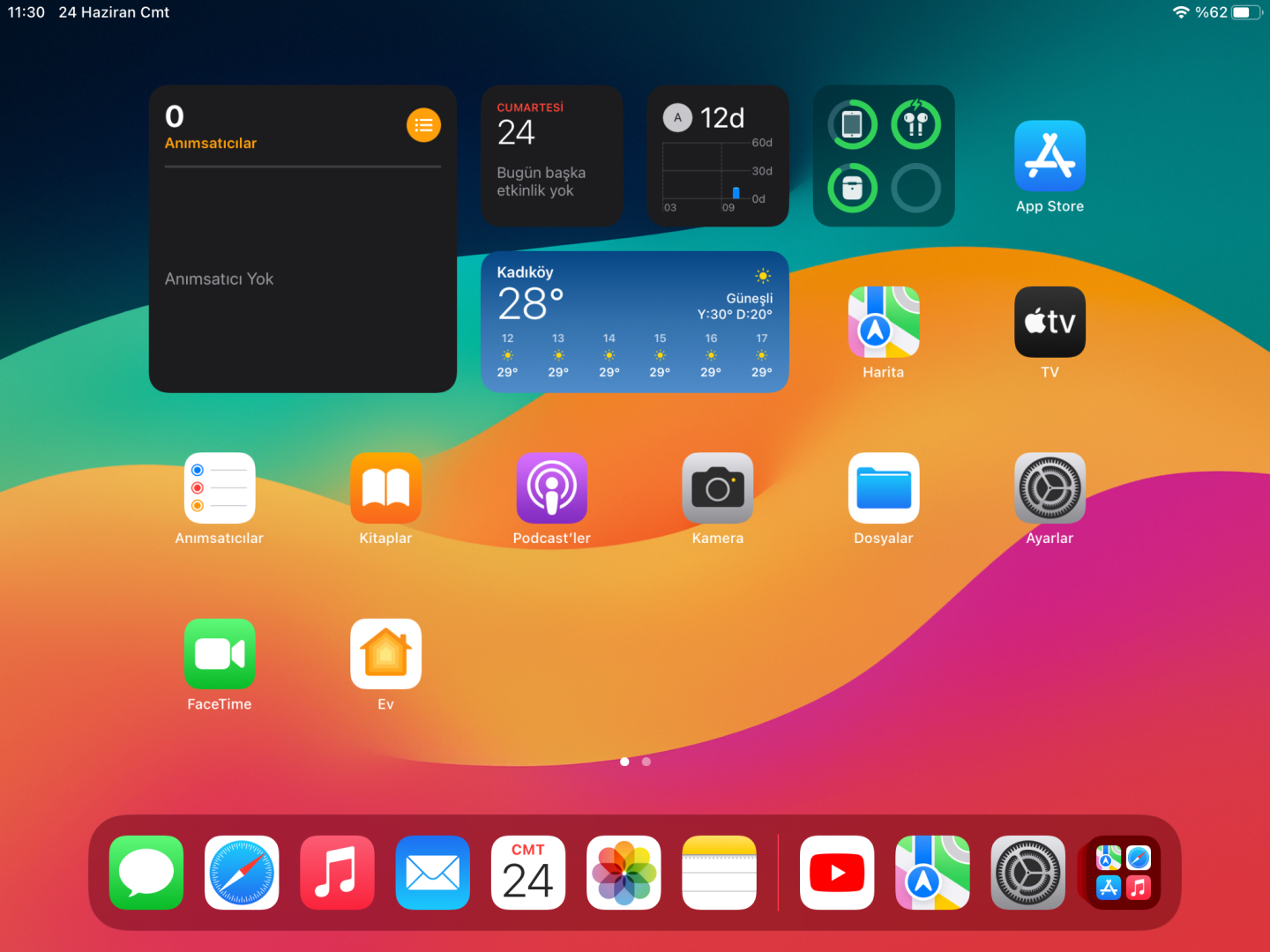Tap the hour 17 forecast in weather widget
The width and height of the screenshot is (1270, 952).
coord(762,354)
